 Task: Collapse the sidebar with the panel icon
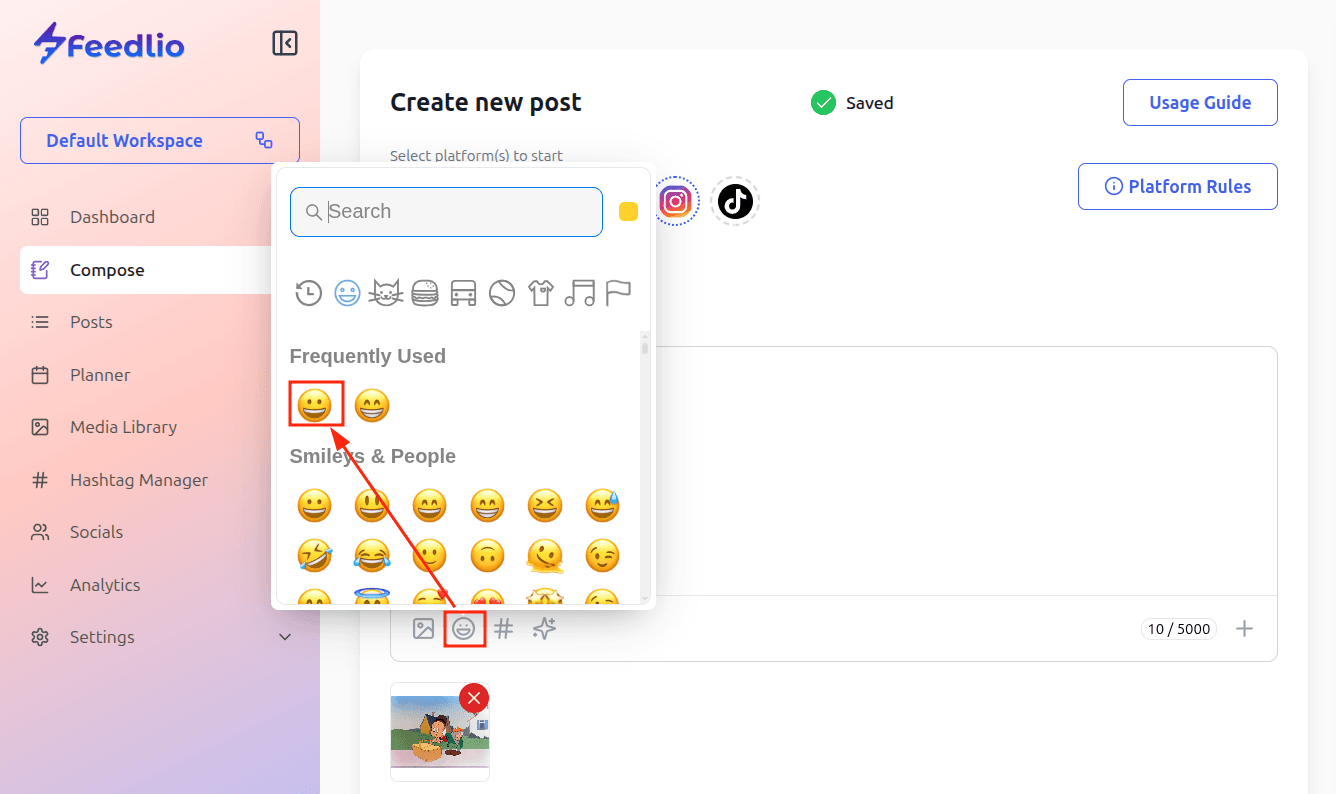point(285,43)
